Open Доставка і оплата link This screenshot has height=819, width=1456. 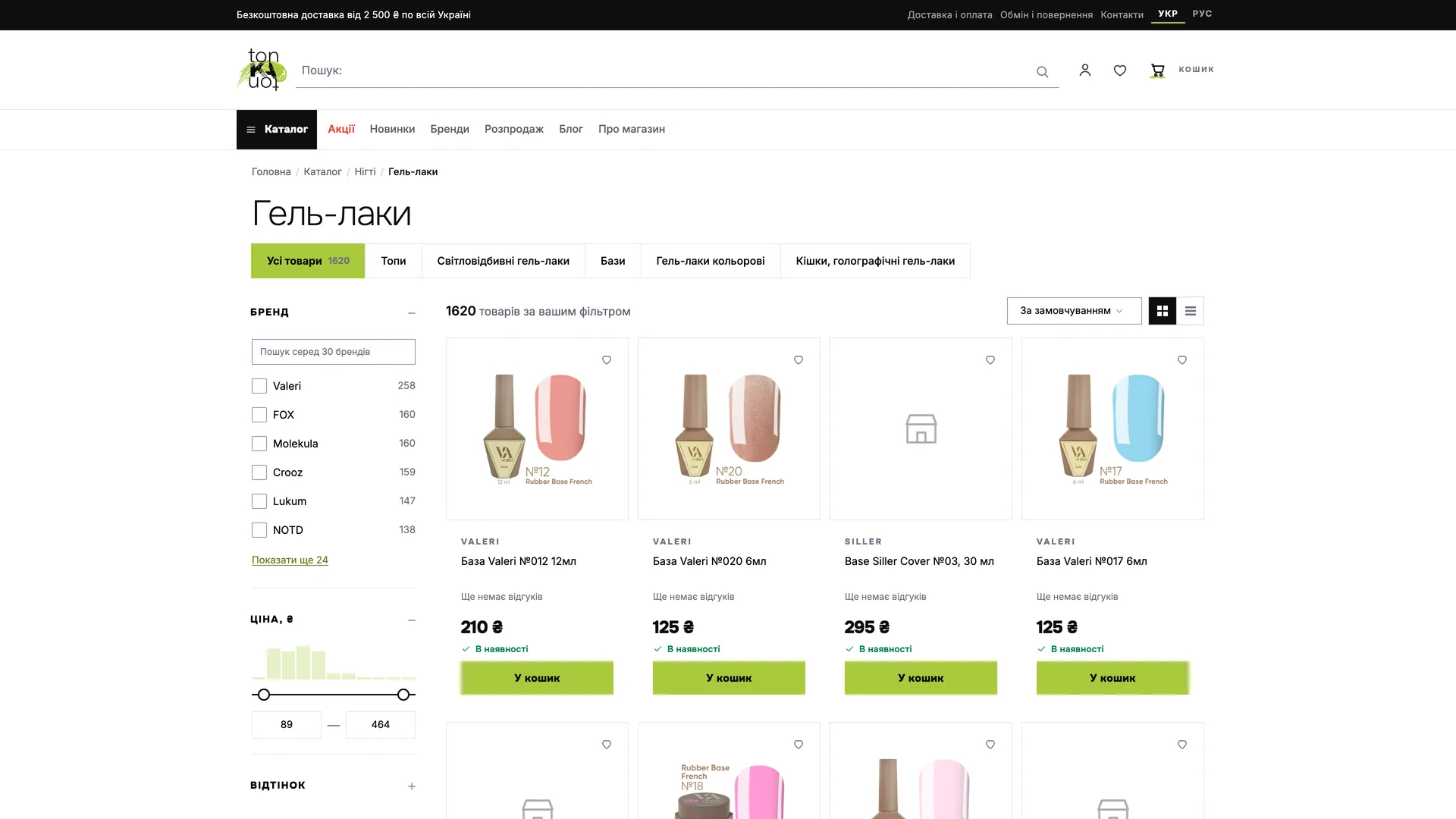point(949,15)
